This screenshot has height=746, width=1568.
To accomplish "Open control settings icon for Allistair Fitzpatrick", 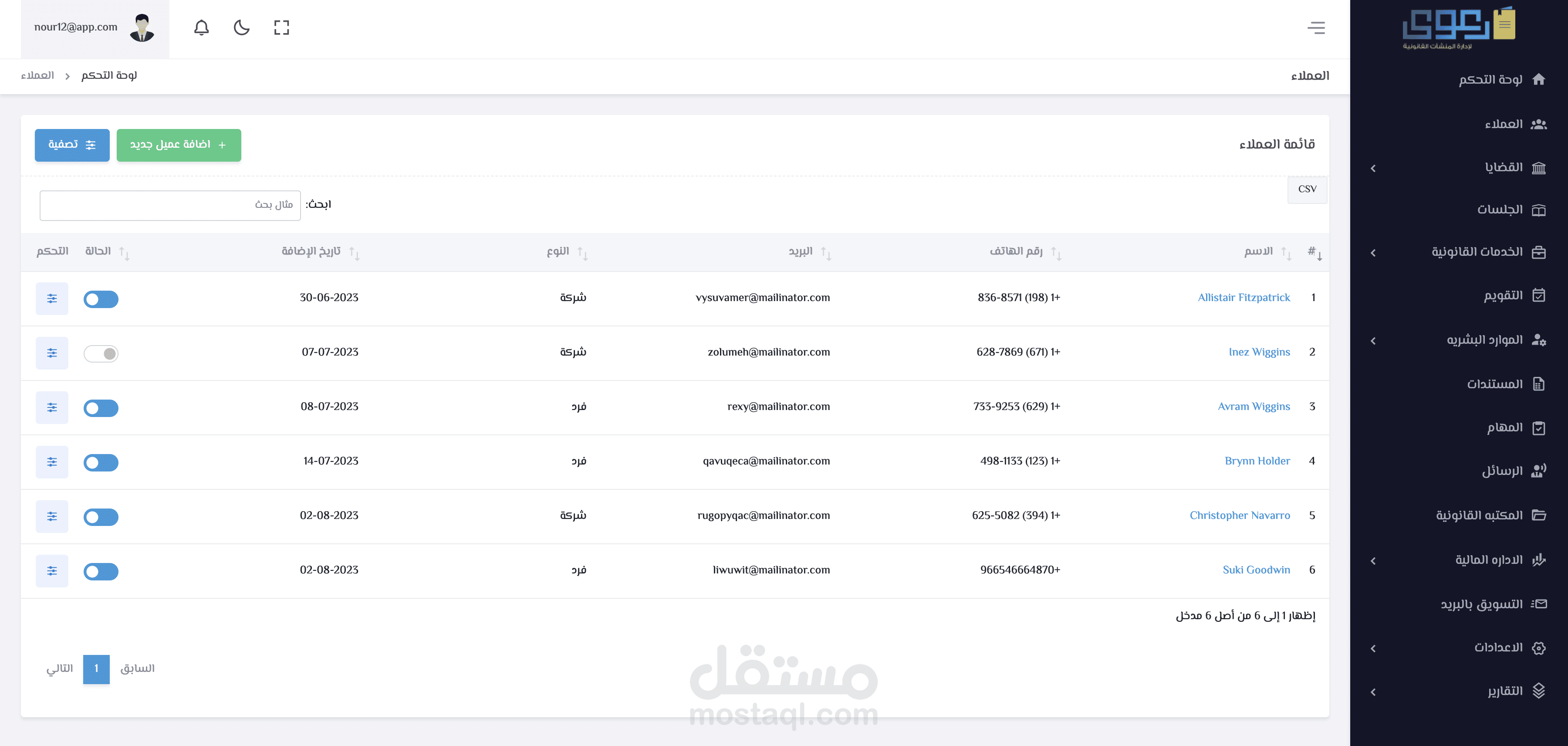I will click(52, 298).
